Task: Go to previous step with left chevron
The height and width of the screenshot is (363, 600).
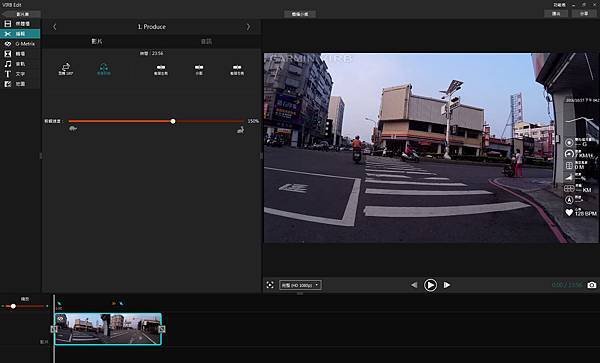Action: (55, 27)
